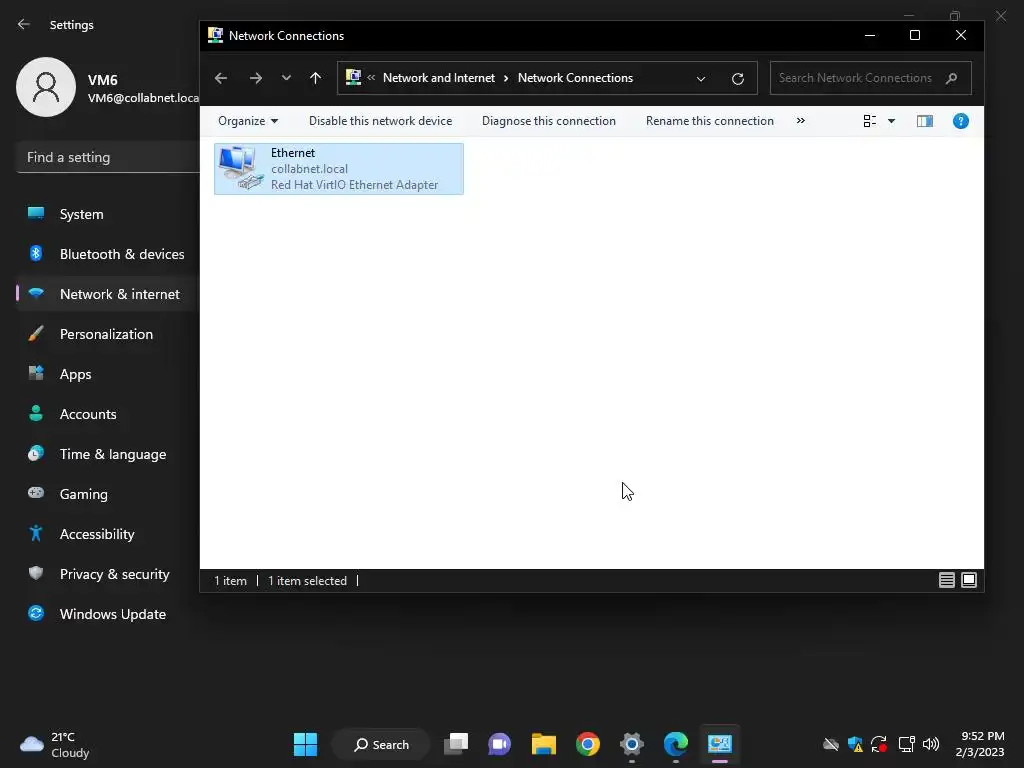Screen dimensions: 1024x768
Task: Open Personalization settings
Action: tap(108, 334)
